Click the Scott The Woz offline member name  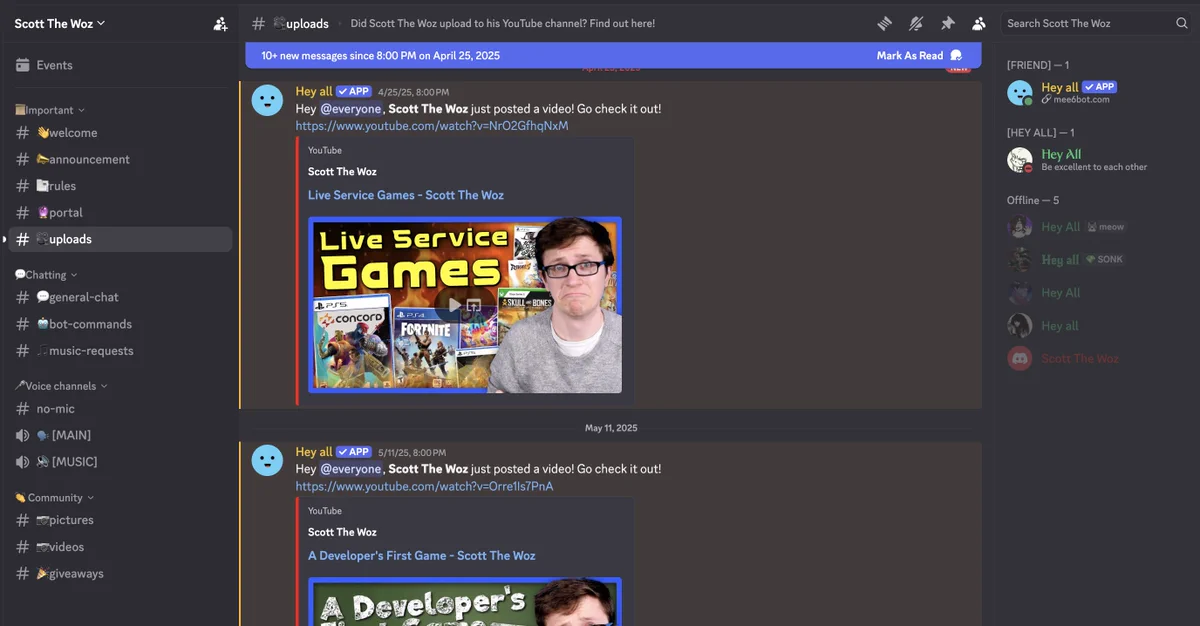click(x=1080, y=358)
